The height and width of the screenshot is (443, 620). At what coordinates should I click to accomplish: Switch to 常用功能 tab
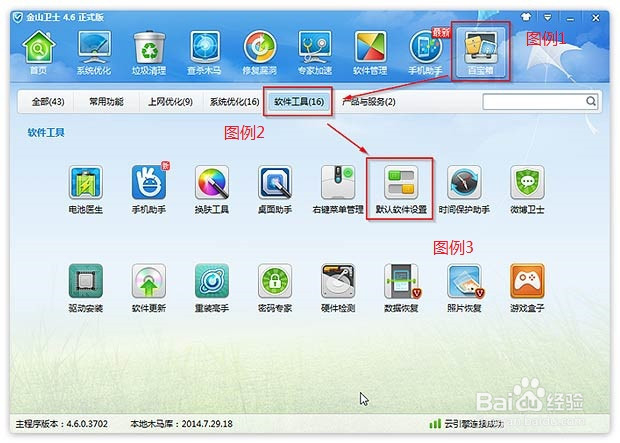tap(106, 102)
